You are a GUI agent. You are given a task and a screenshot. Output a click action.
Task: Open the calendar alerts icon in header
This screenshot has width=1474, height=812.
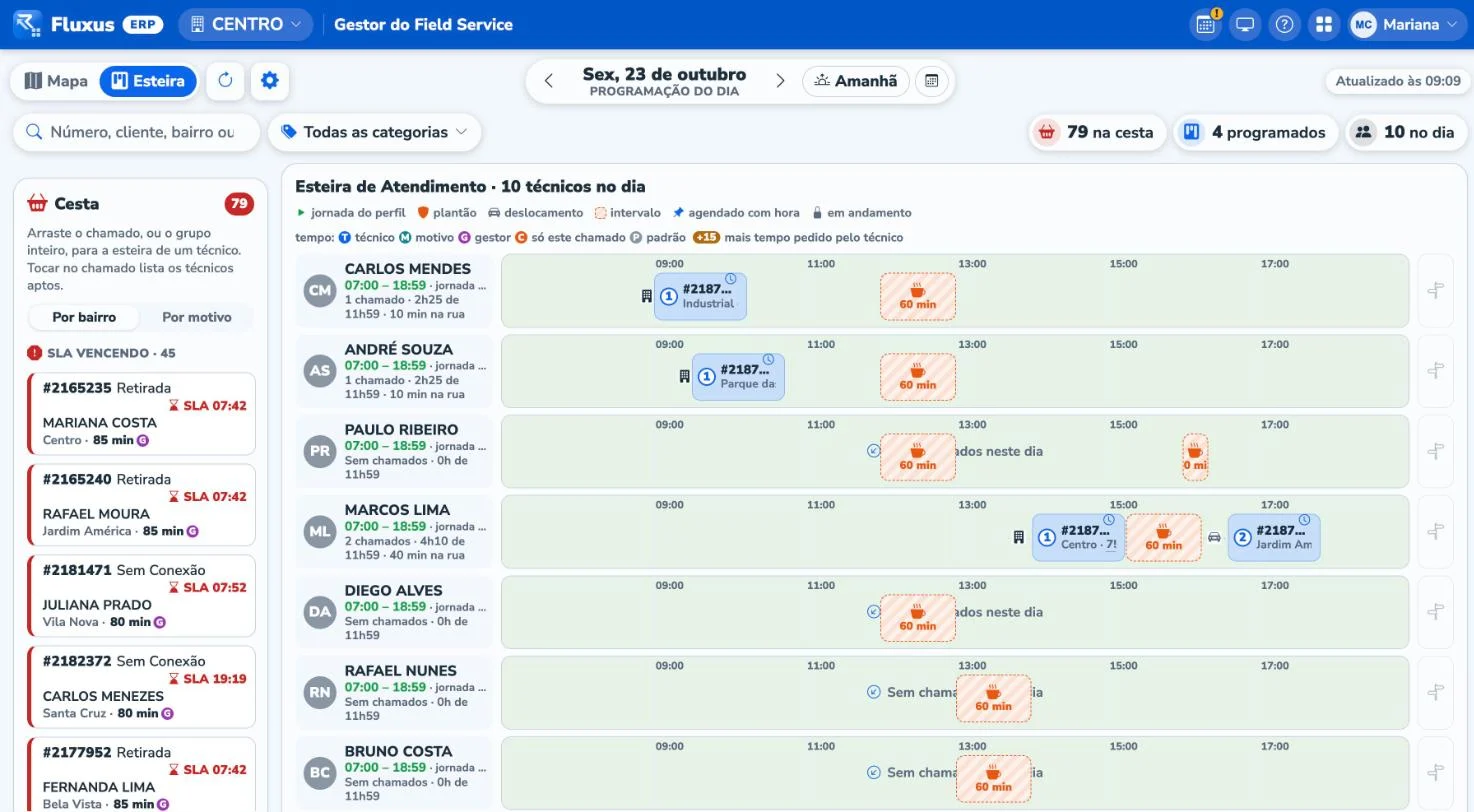pos(1206,25)
